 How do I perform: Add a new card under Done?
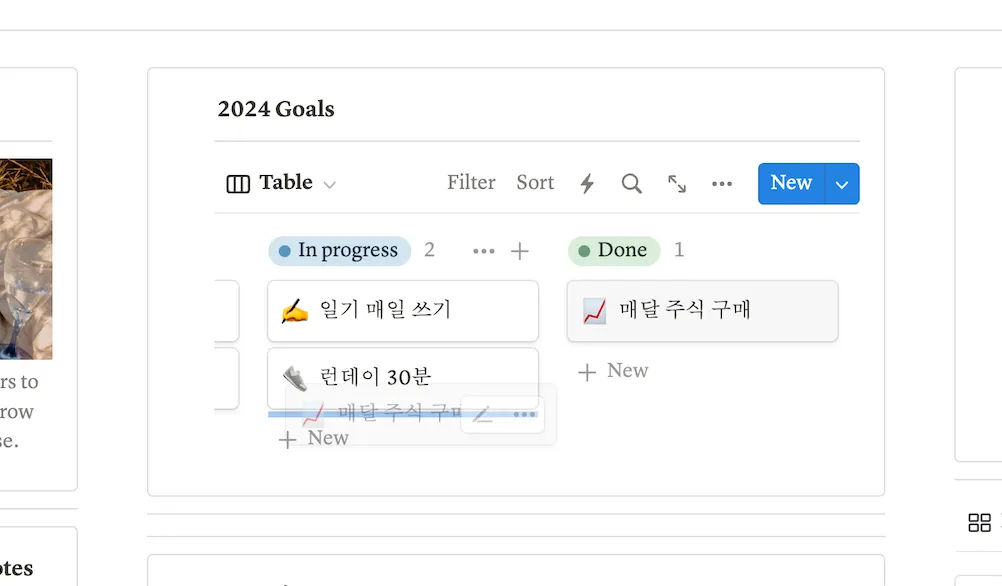614,371
